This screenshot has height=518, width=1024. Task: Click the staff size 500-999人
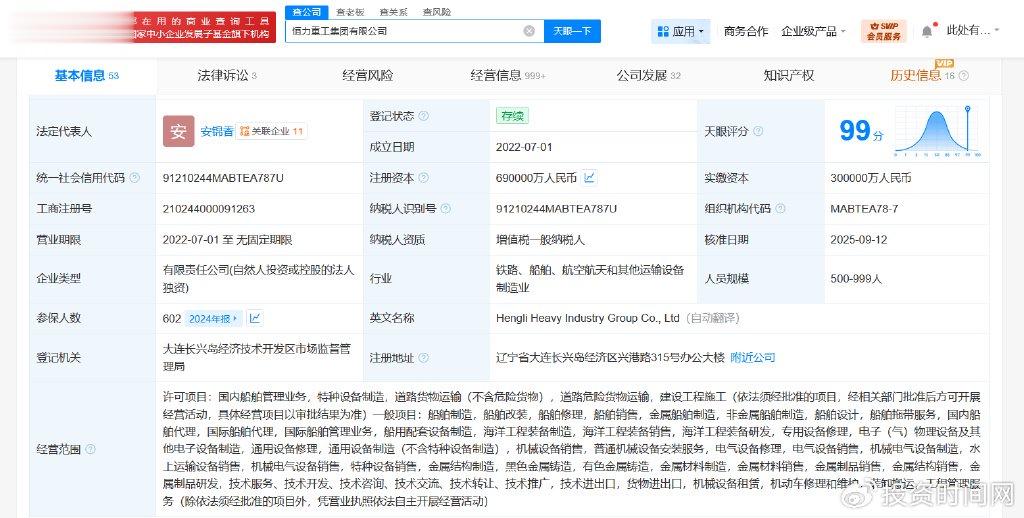856,279
